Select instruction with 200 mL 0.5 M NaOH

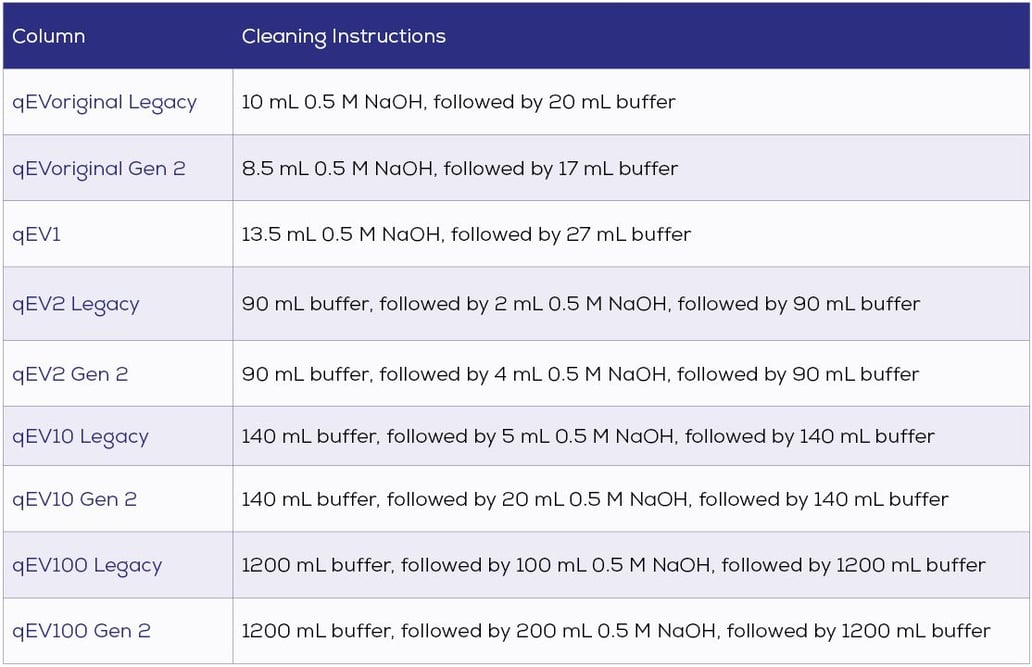pyautogui.click(x=616, y=631)
